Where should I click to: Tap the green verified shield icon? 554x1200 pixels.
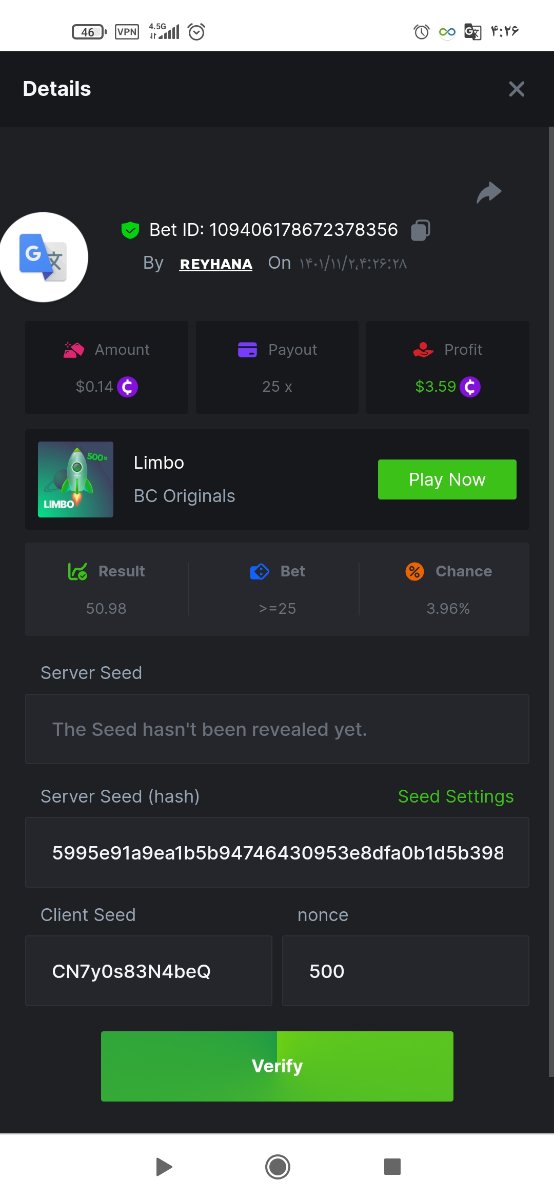tap(130, 230)
